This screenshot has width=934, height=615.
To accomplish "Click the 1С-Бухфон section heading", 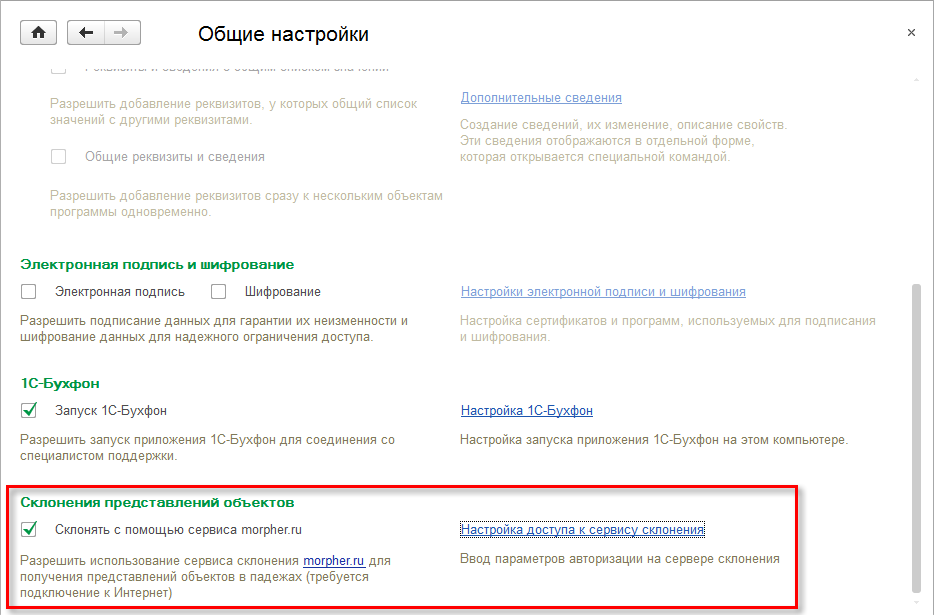I will [x=60, y=383].
